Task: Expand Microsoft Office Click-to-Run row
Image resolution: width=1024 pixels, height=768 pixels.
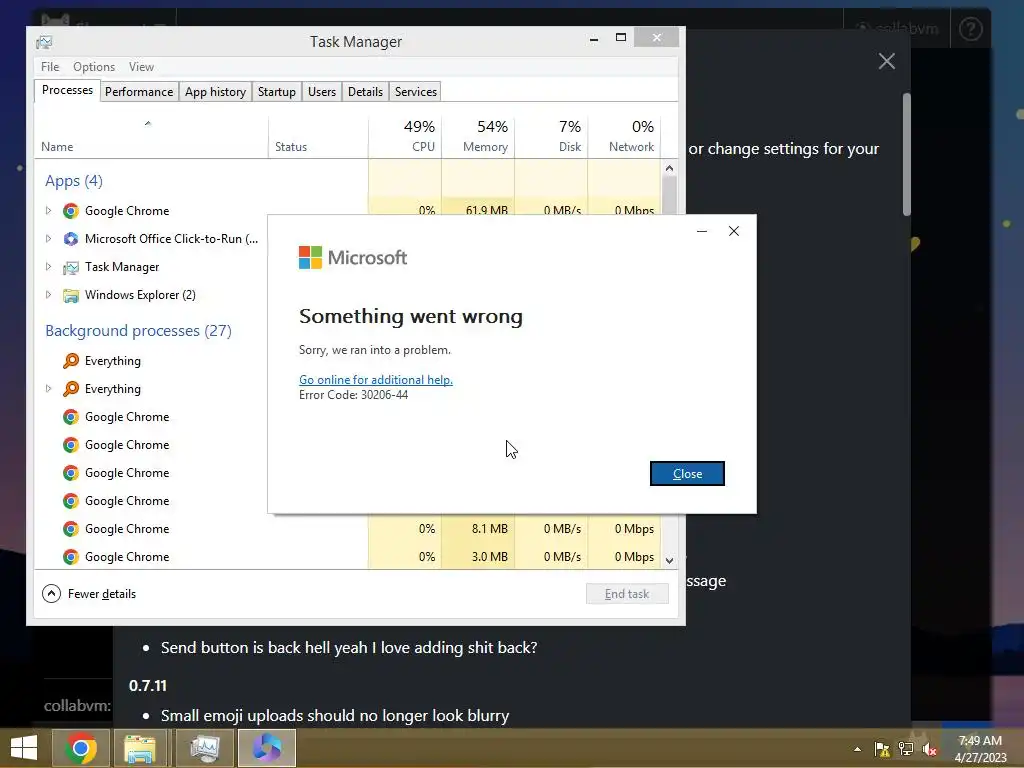Action: [x=48, y=239]
